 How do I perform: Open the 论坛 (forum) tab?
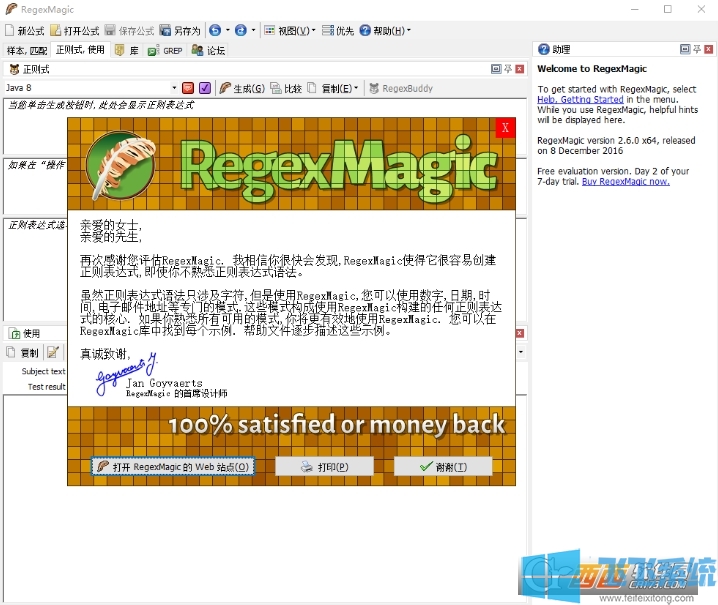click(208, 50)
